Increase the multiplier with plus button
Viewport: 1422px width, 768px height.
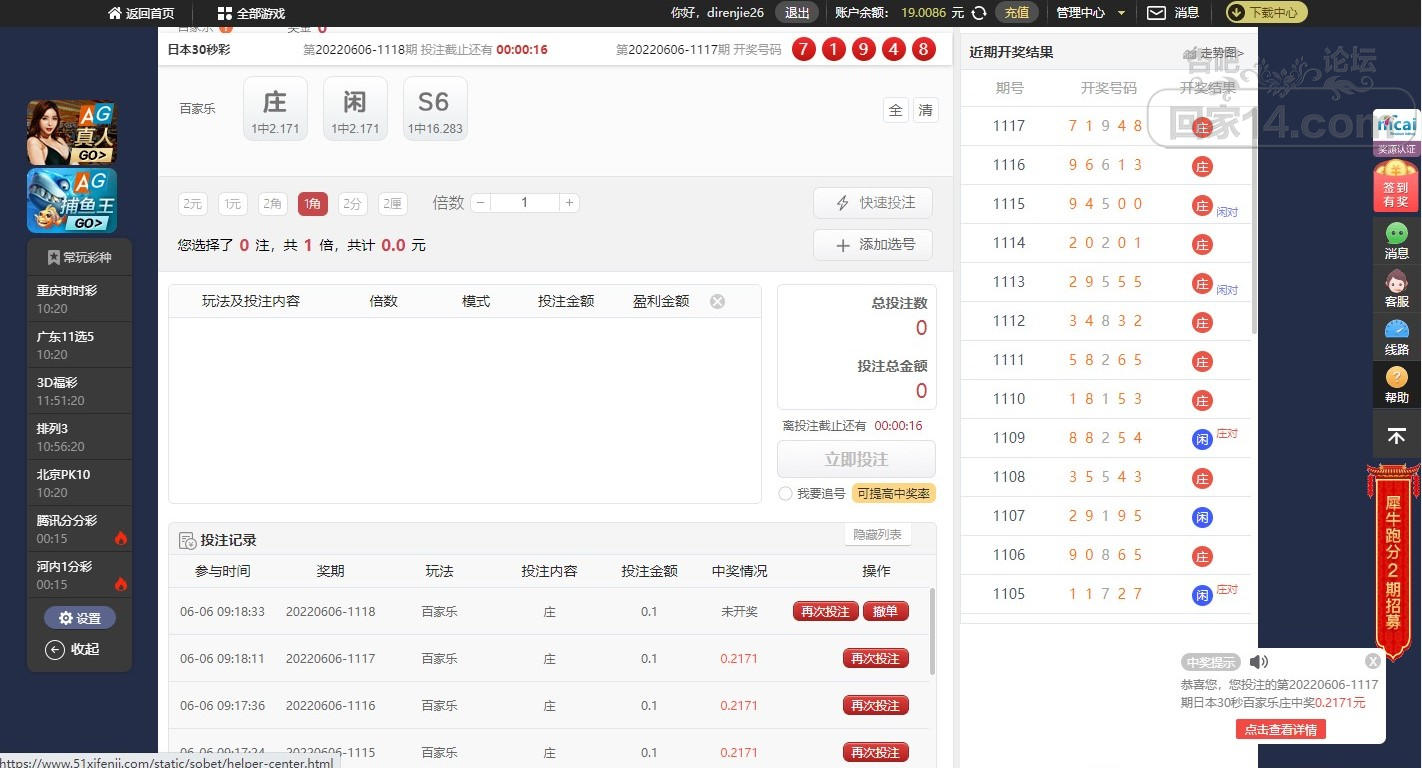click(569, 203)
